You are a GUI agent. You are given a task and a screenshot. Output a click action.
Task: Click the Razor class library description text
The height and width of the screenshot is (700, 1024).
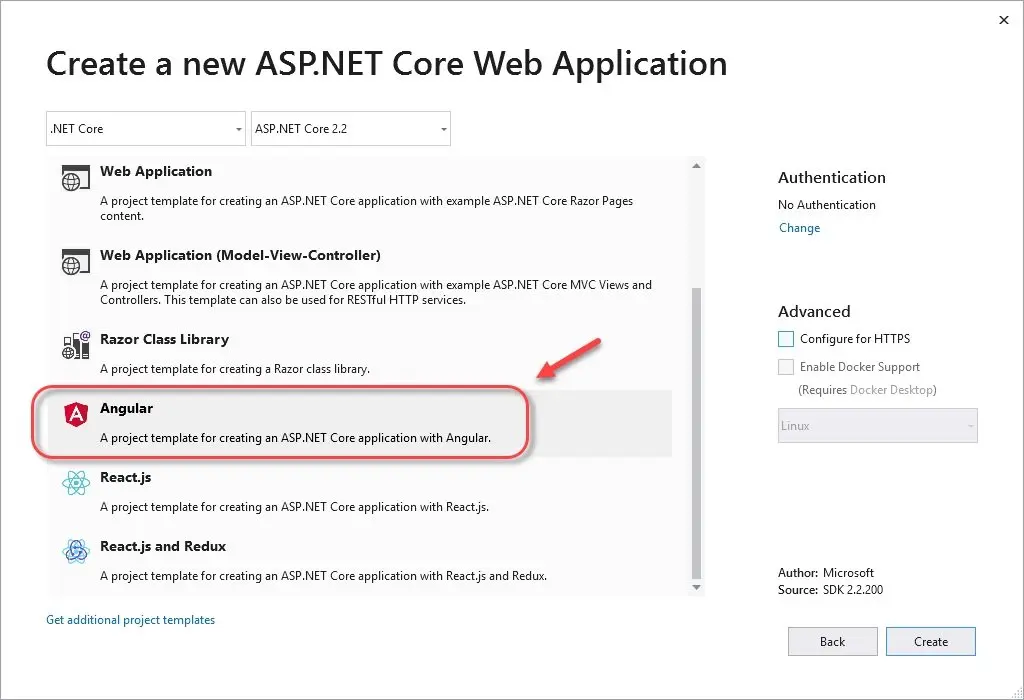click(x=235, y=369)
